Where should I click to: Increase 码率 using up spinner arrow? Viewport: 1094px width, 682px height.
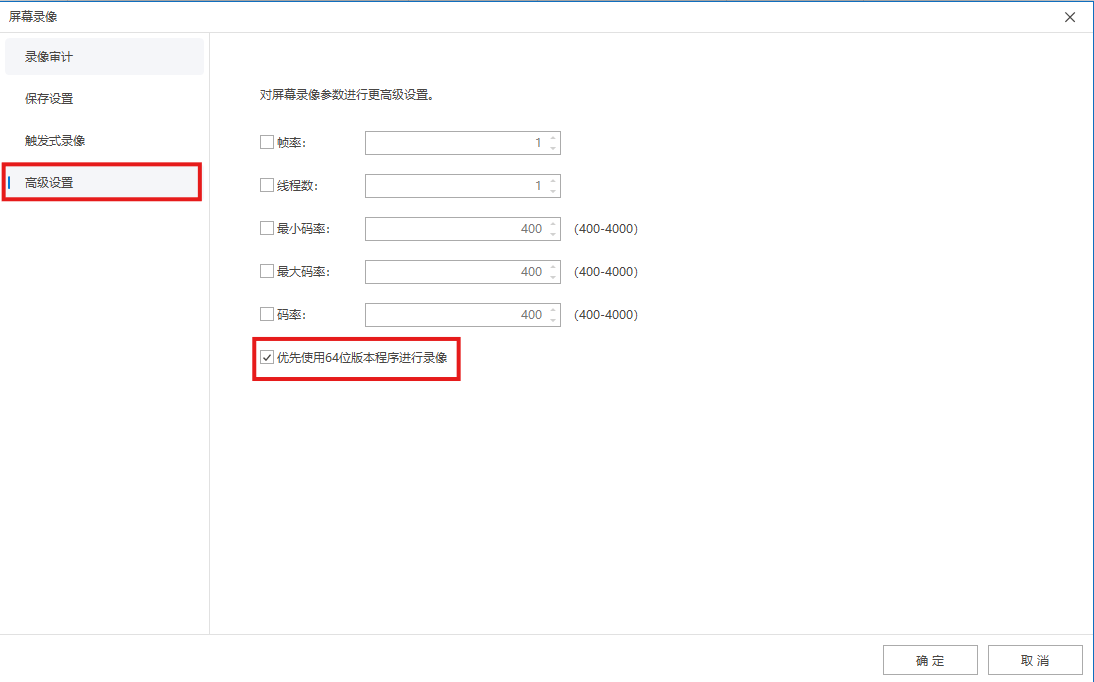pos(553,309)
